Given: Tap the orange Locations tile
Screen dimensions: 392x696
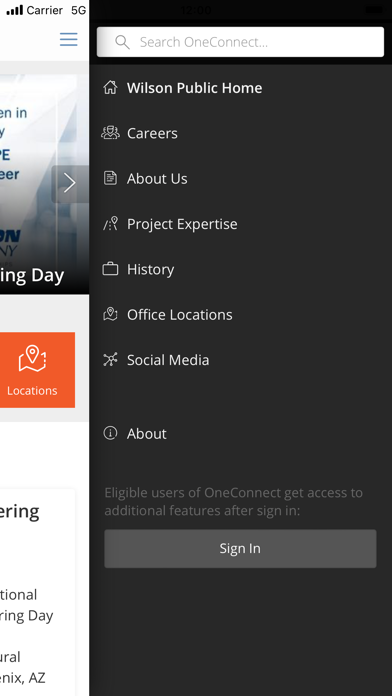Looking at the screenshot, I should click(37, 370).
